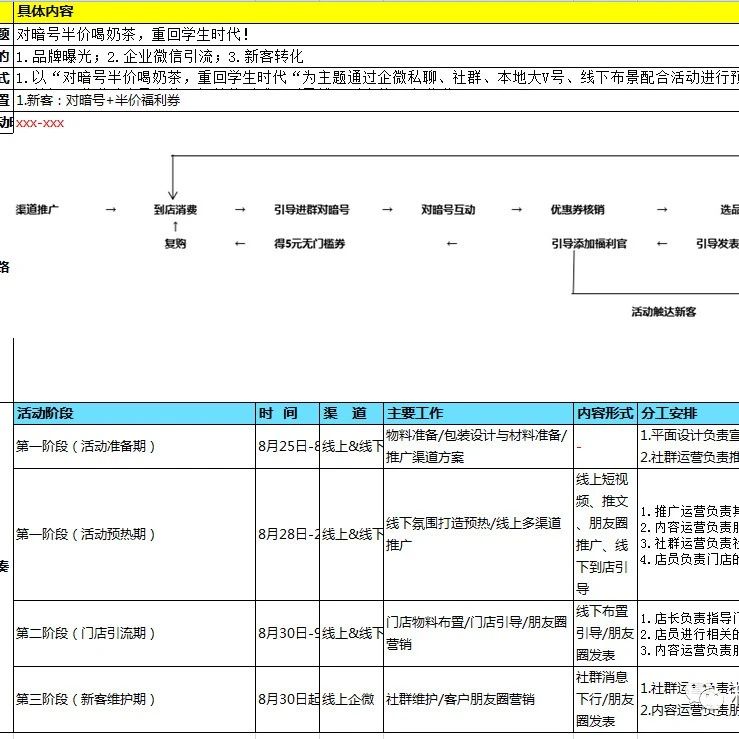Click the '活动触达新客' flowchart label

[x=664, y=312]
